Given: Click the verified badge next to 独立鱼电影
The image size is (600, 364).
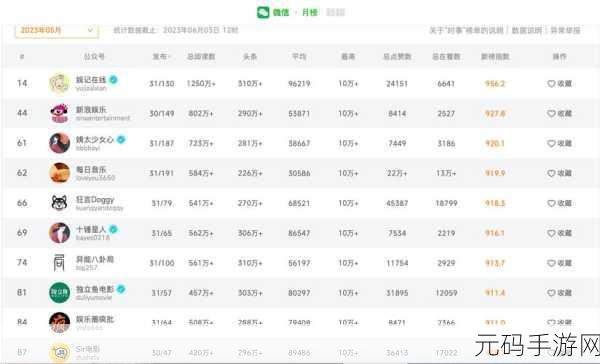Looking at the screenshot, I should pyautogui.click(x=121, y=289).
